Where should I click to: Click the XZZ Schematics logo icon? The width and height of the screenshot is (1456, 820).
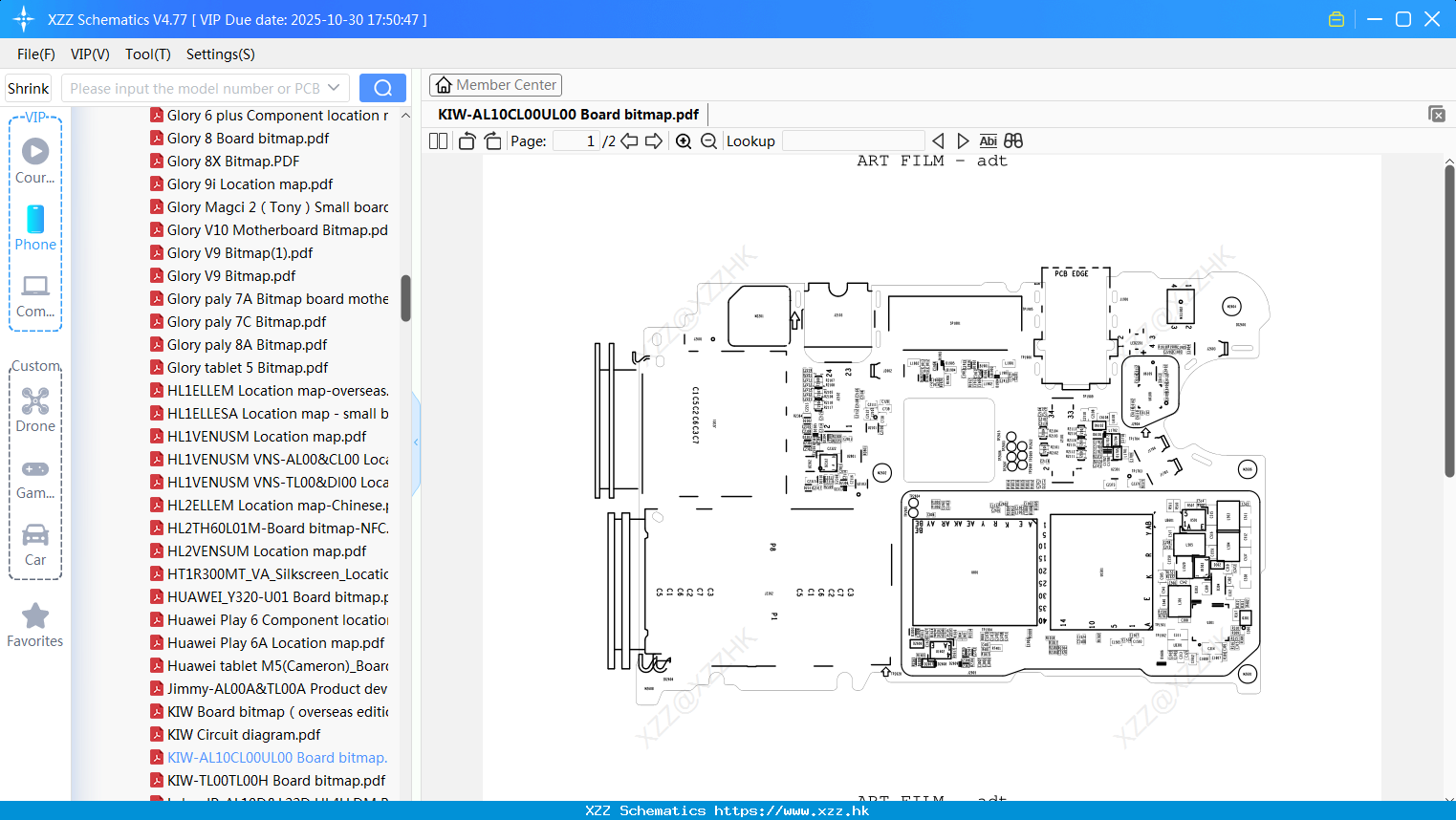(x=24, y=19)
